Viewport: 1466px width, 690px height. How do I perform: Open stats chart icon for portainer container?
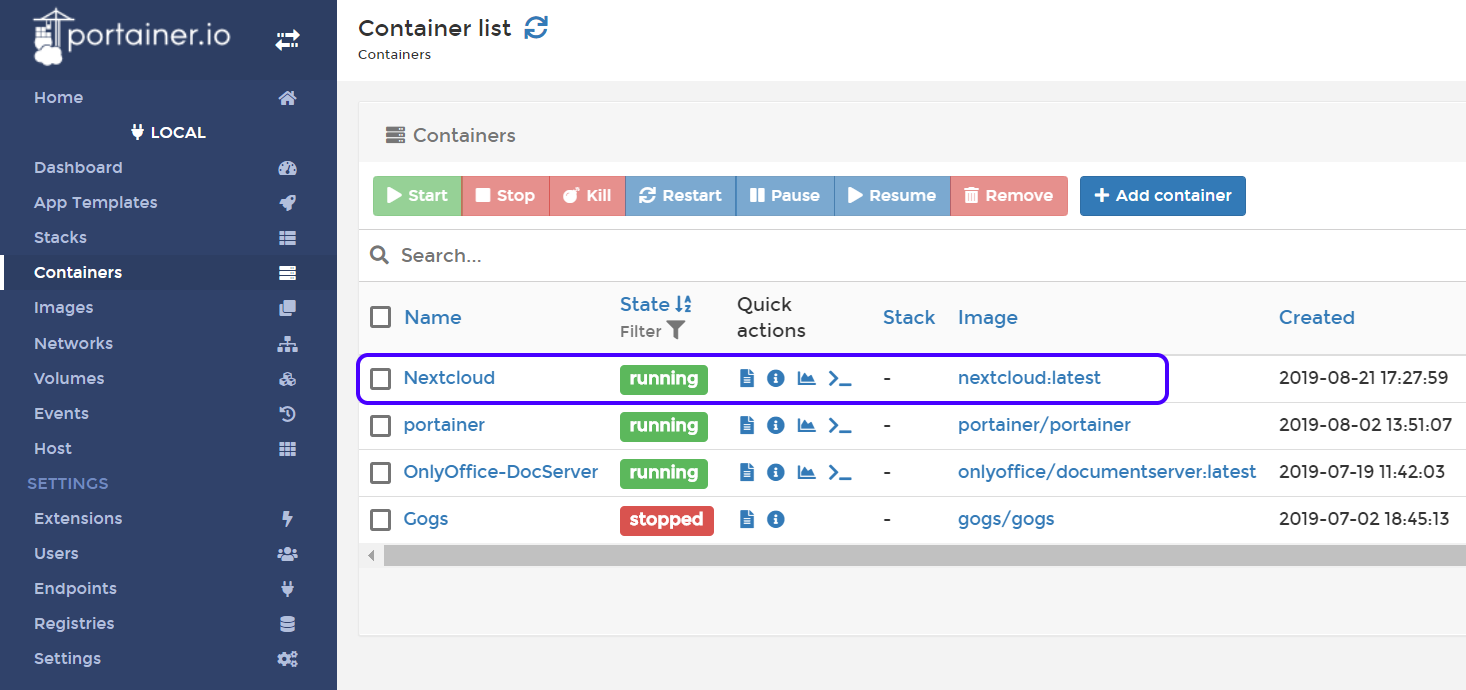coord(806,425)
